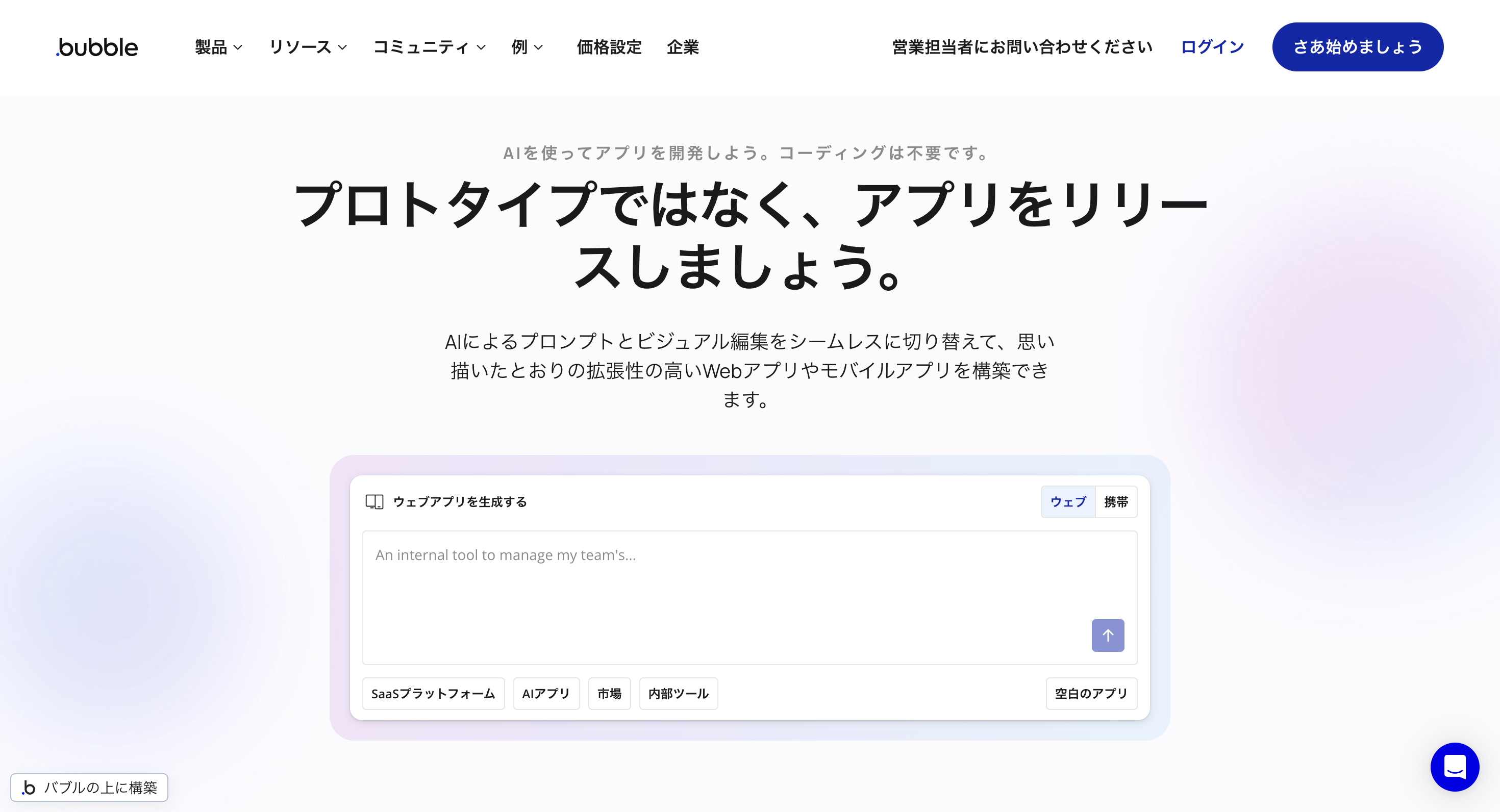Open the 例 dropdown menu
The height and width of the screenshot is (812, 1500).
(x=527, y=47)
